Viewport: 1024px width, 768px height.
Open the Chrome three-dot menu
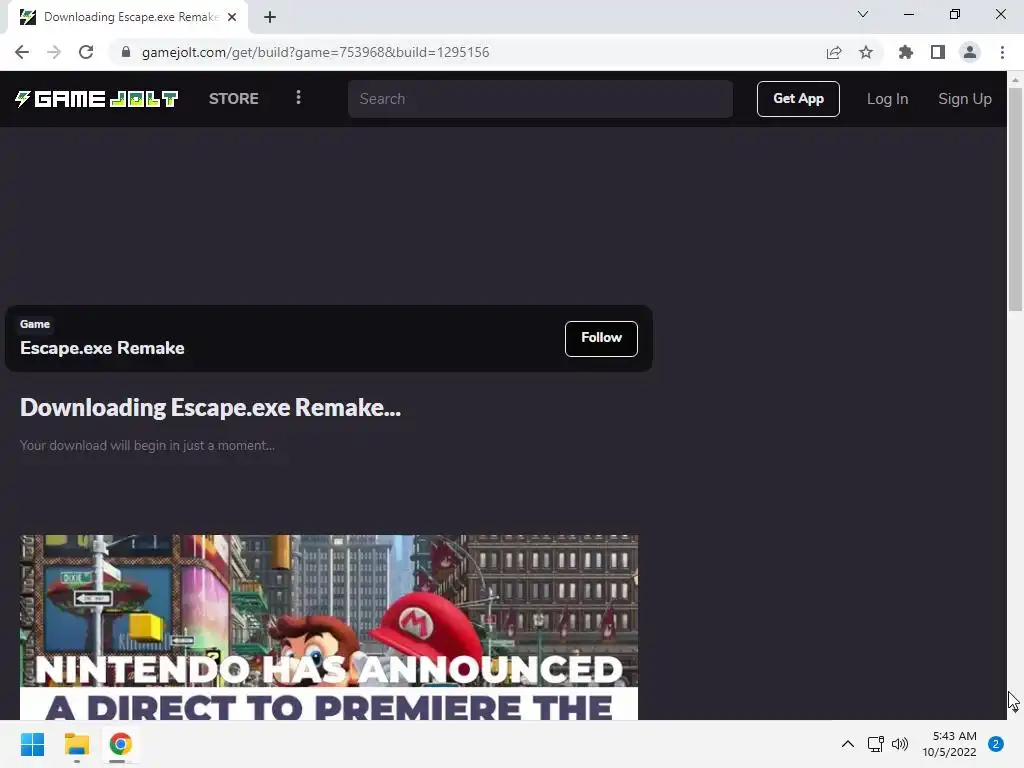[x=1002, y=52]
